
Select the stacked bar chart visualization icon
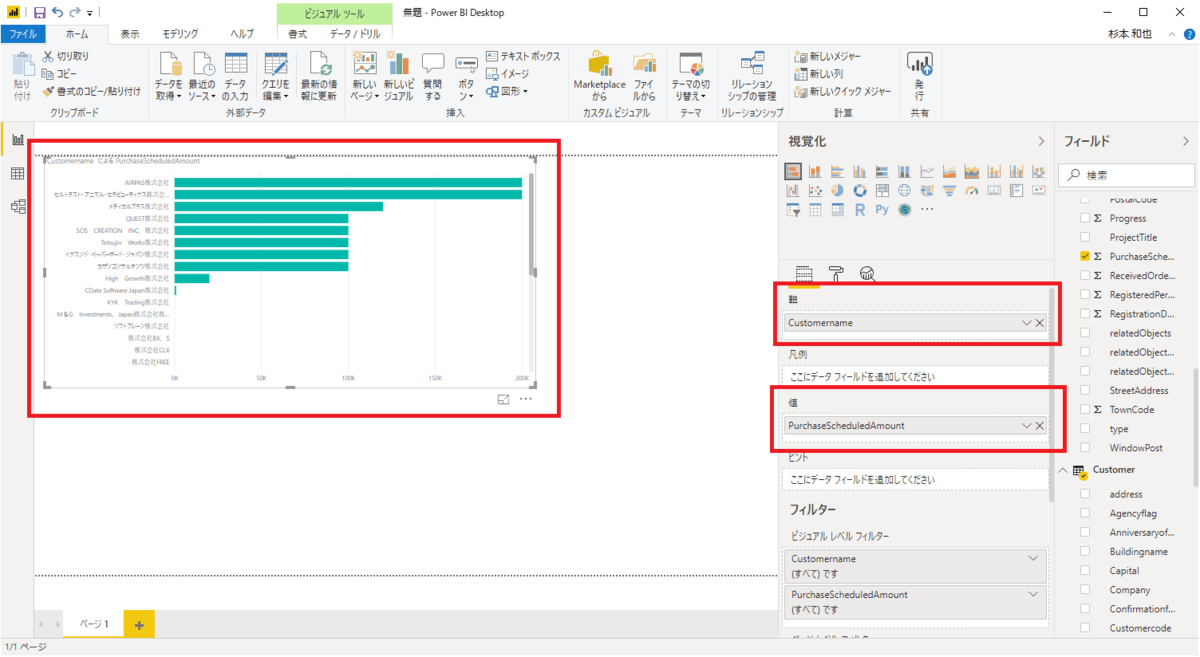point(793,171)
